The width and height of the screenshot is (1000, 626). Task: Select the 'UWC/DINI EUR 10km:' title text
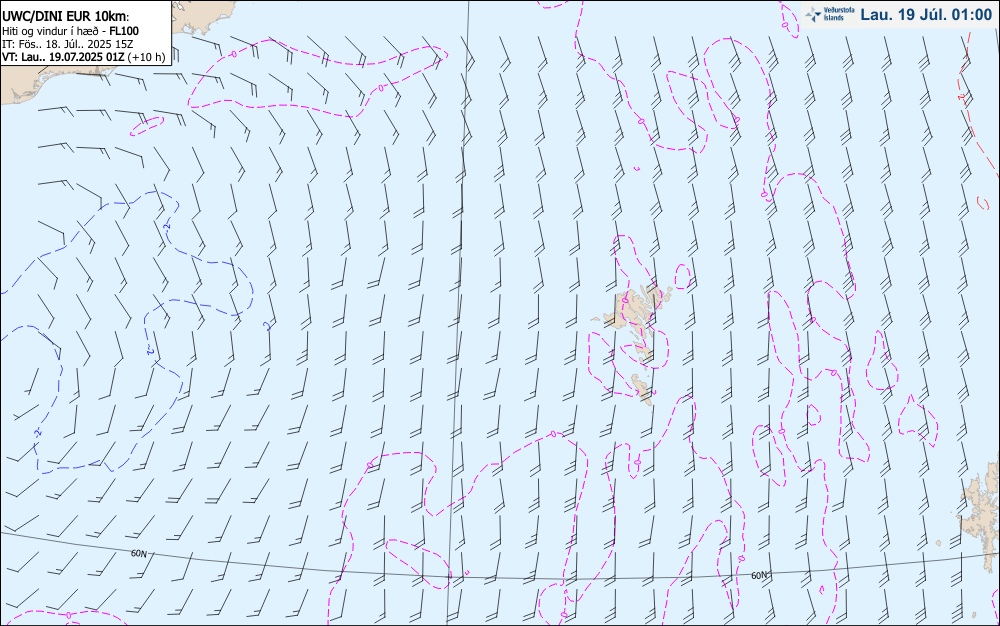pos(65,17)
